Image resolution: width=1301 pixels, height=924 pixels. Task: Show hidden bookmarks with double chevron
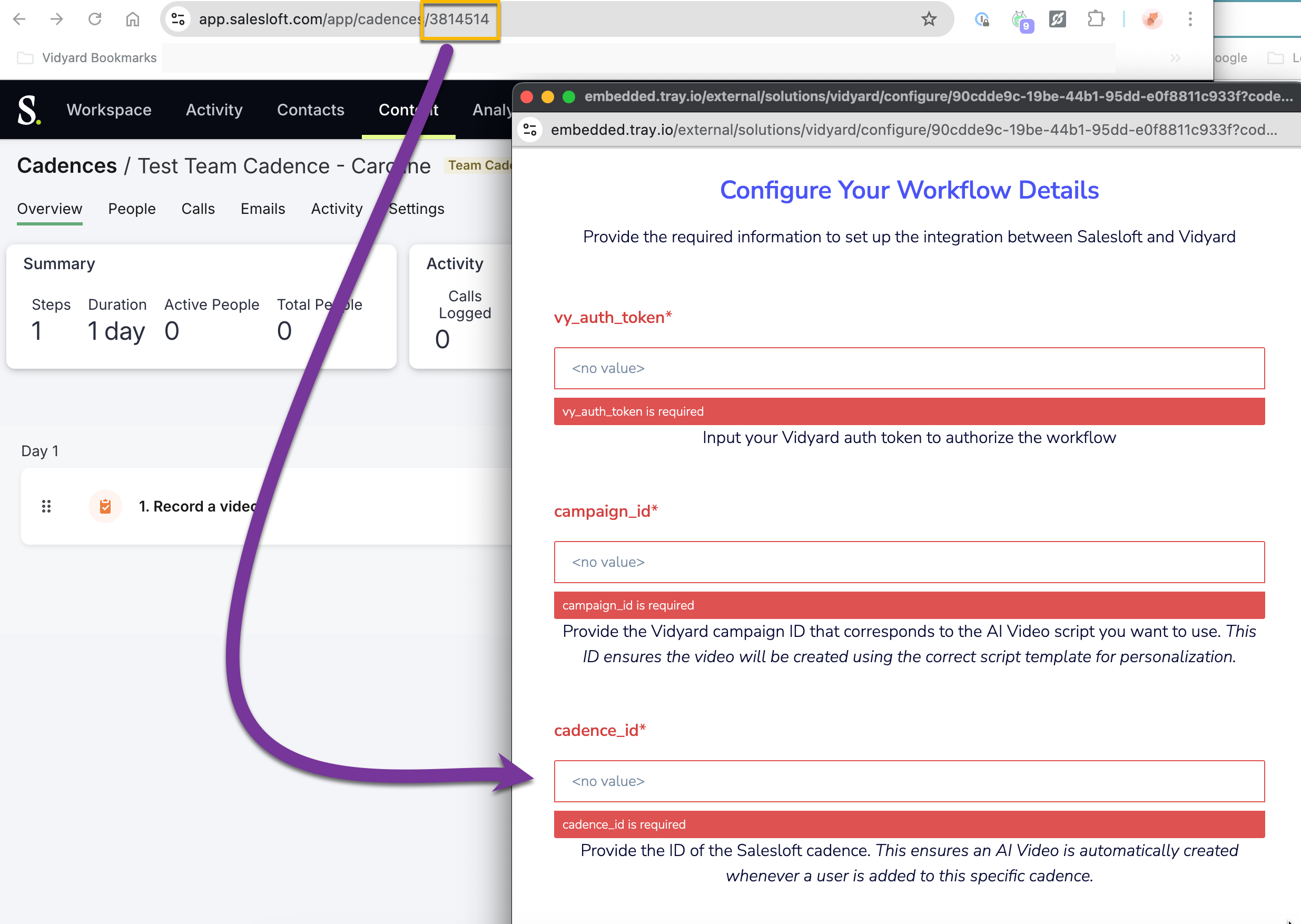(x=1175, y=58)
